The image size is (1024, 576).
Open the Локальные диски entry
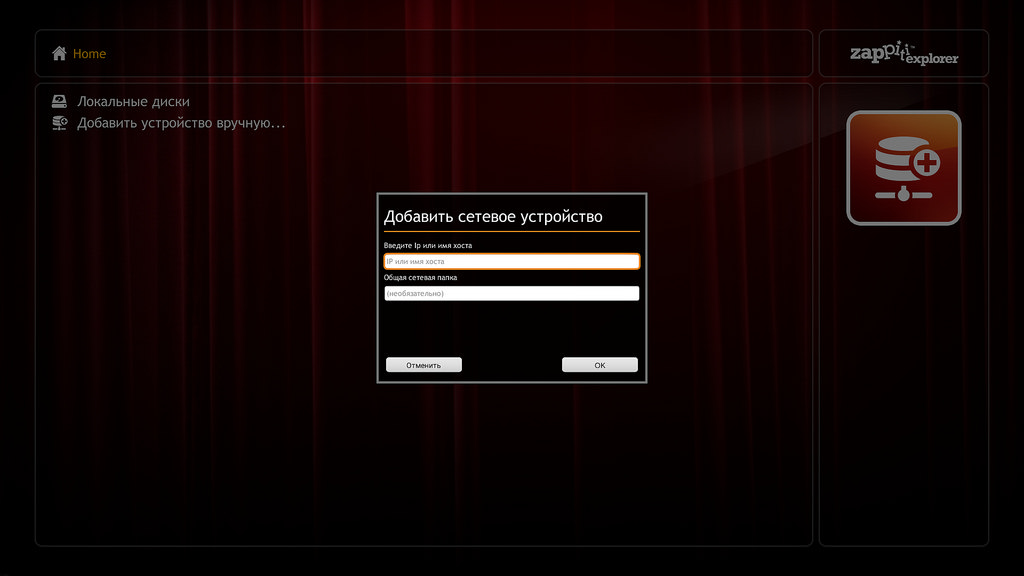pos(133,102)
